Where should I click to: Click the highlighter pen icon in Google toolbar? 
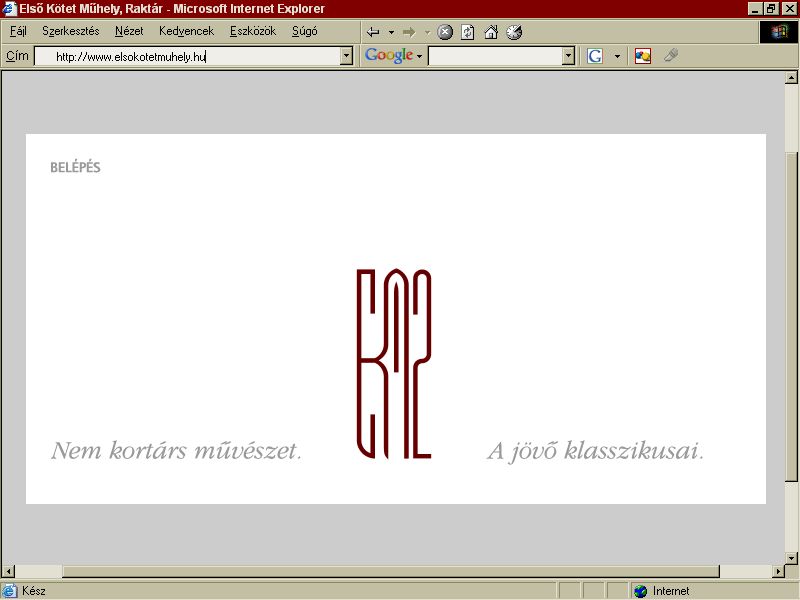pyautogui.click(x=671, y=55)
